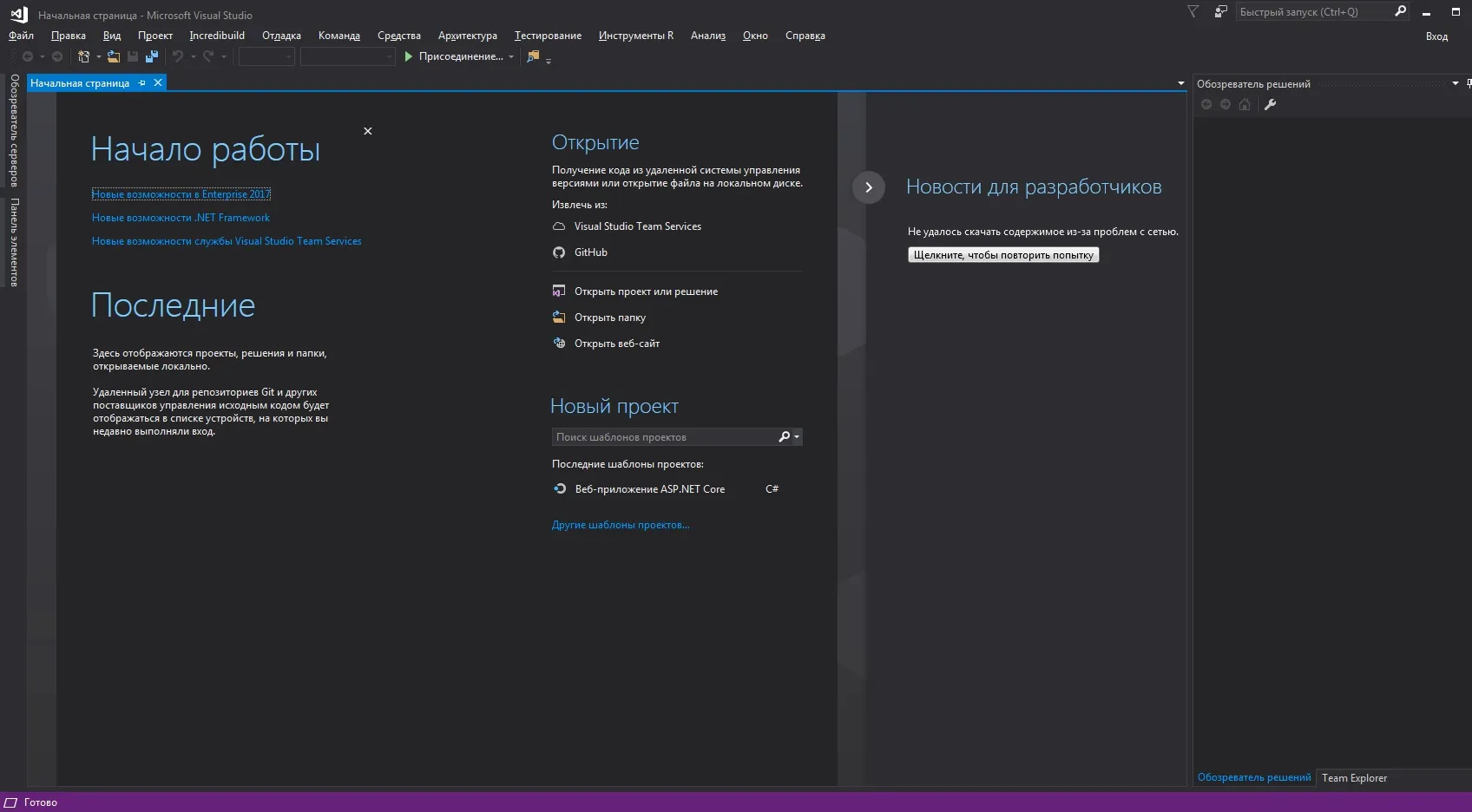Open the Undo history dropdown arrow

193,57
